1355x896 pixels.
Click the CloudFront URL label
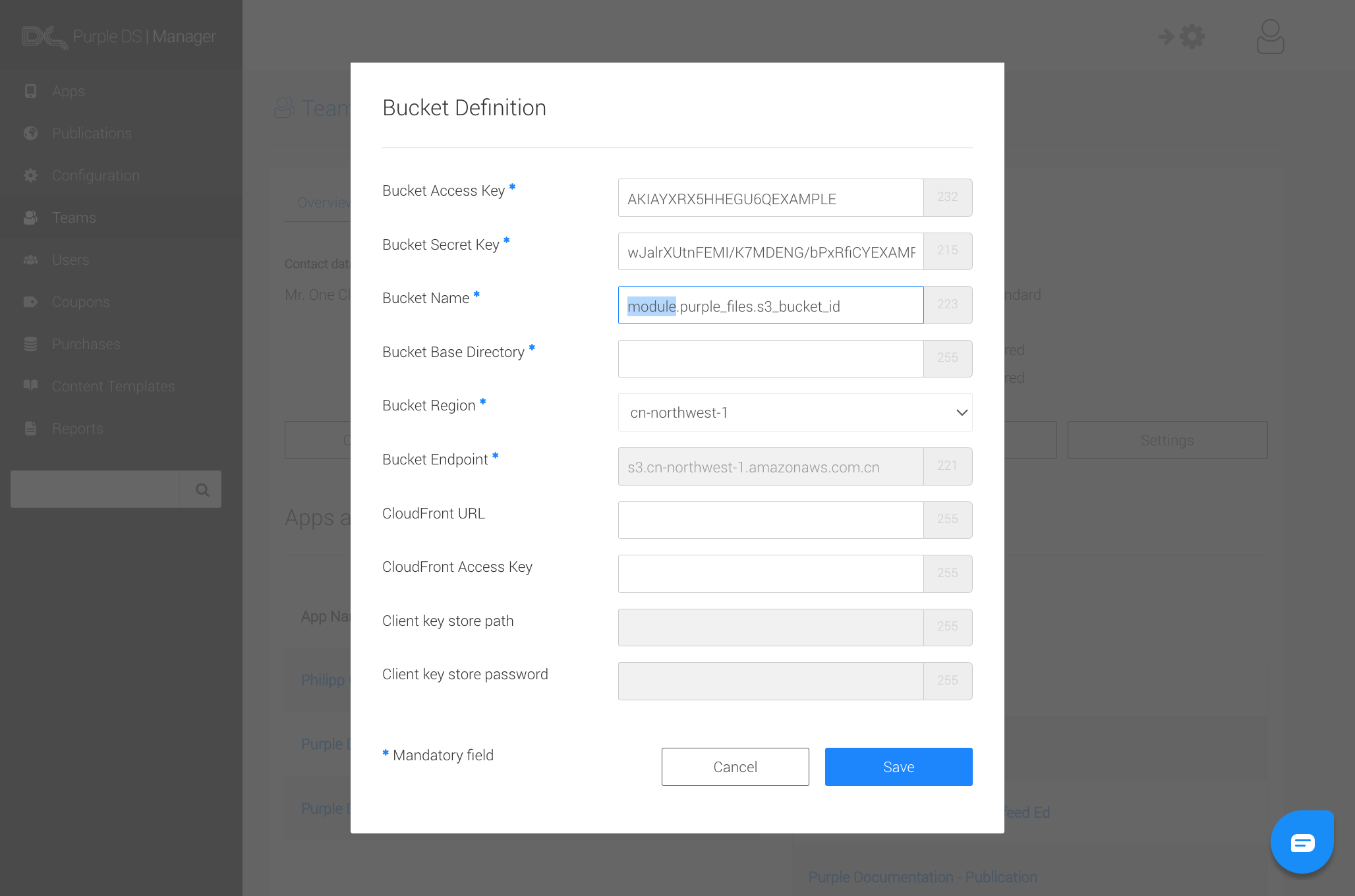click(434, 513)
